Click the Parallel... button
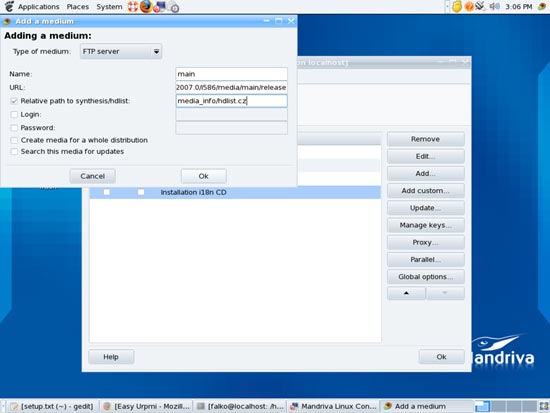 426,259
